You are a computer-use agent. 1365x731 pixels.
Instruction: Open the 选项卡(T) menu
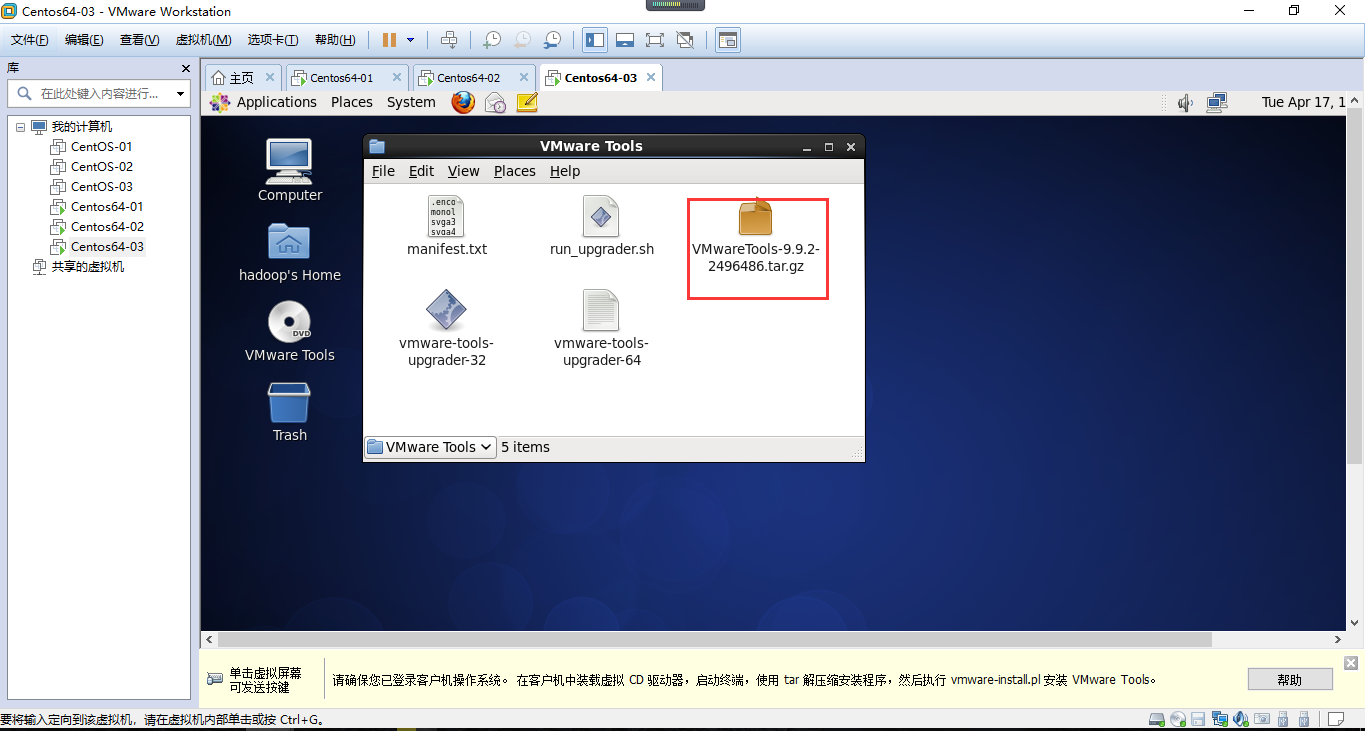[273, 40]
